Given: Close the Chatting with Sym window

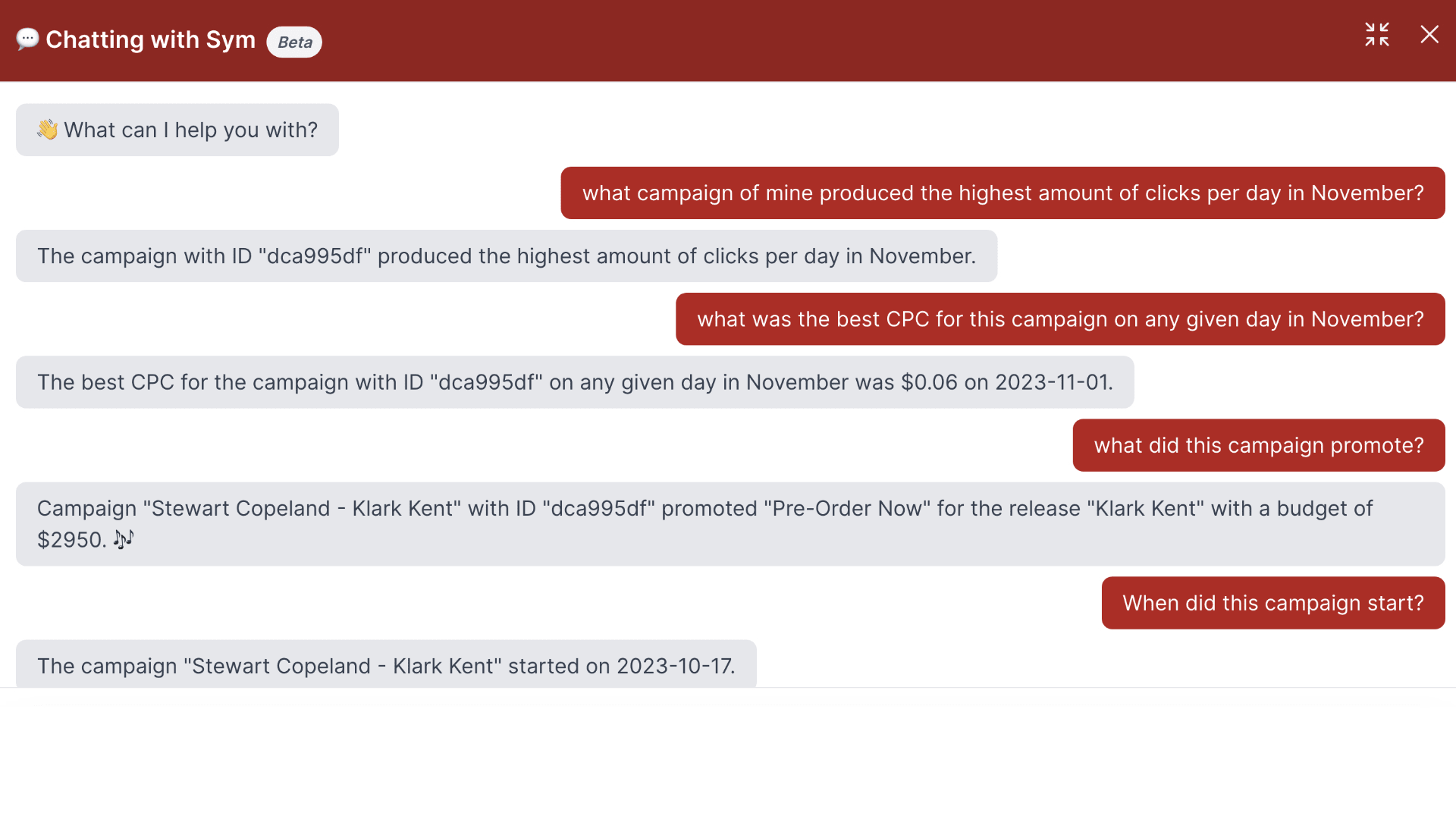Looking at the screenshot, I should 1429,35.
